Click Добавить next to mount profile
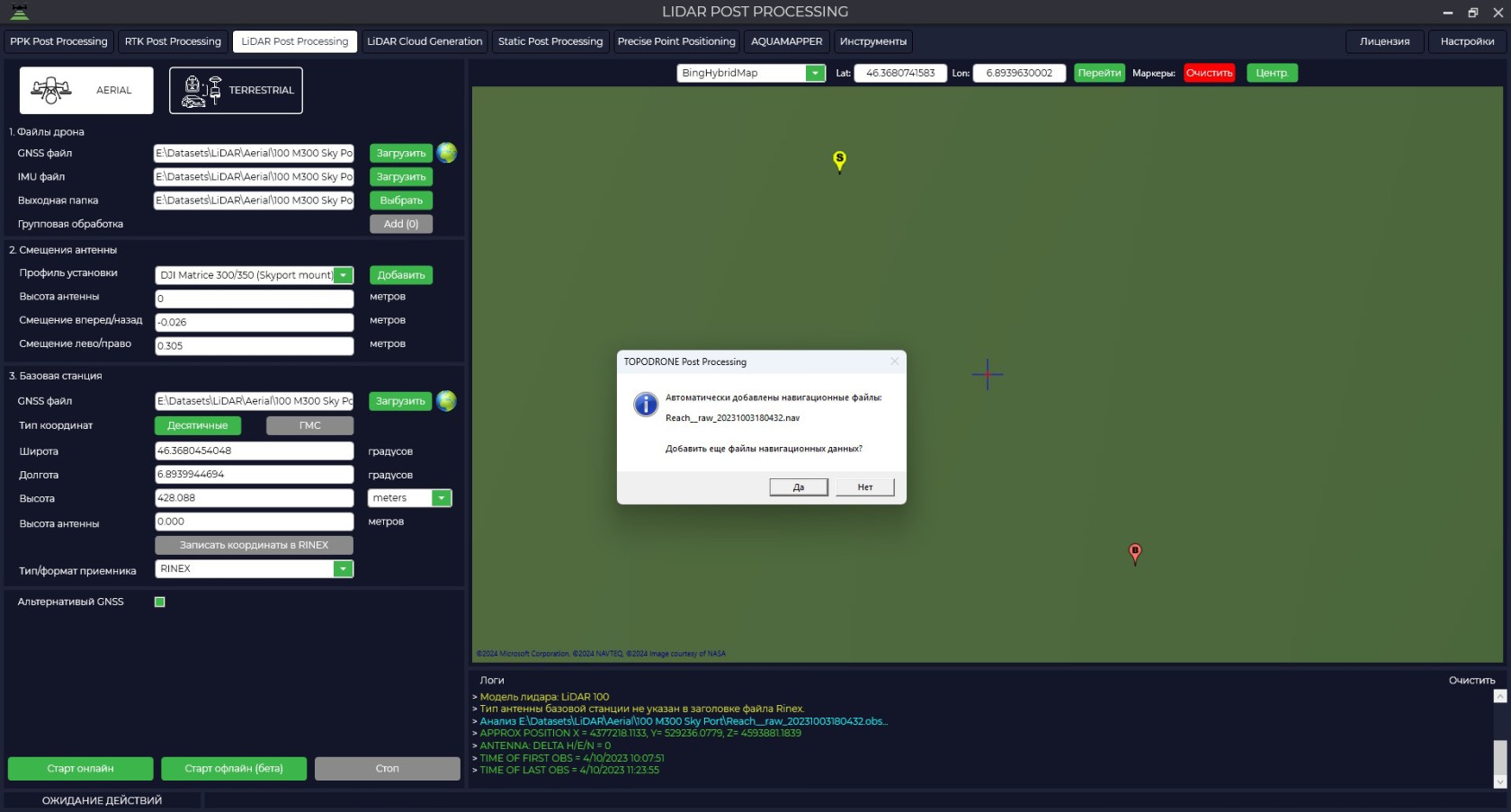 point(401,275)
